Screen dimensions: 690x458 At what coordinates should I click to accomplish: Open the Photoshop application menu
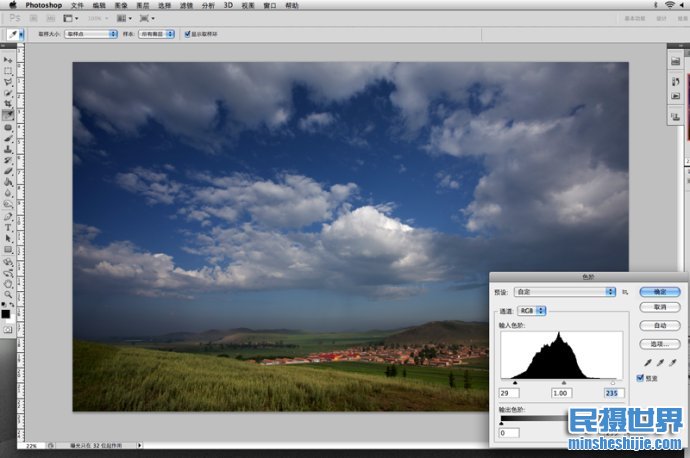(43, 5)
